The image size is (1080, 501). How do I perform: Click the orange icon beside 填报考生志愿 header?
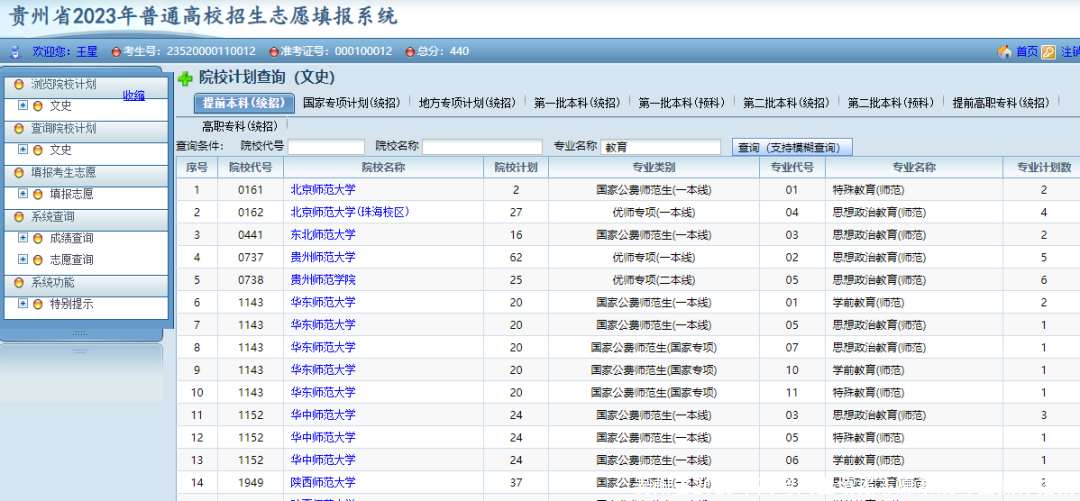tap(18, 173)
